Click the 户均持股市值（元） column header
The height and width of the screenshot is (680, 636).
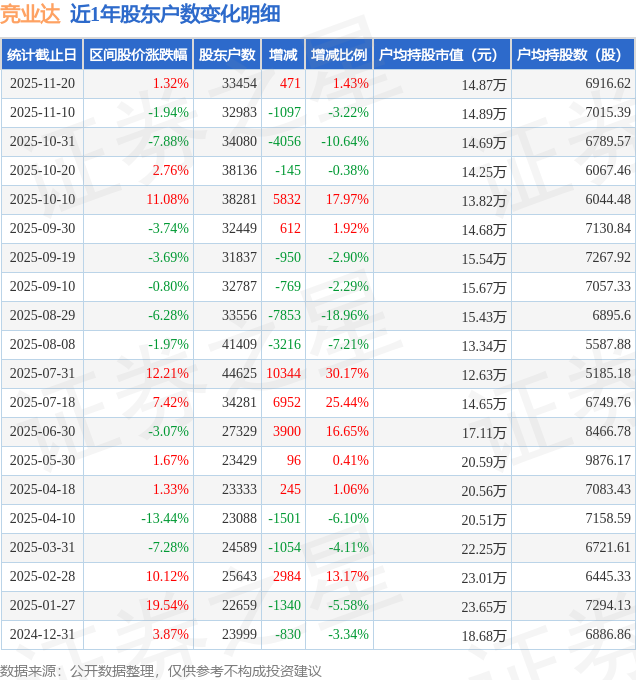[x=441, y=55]
